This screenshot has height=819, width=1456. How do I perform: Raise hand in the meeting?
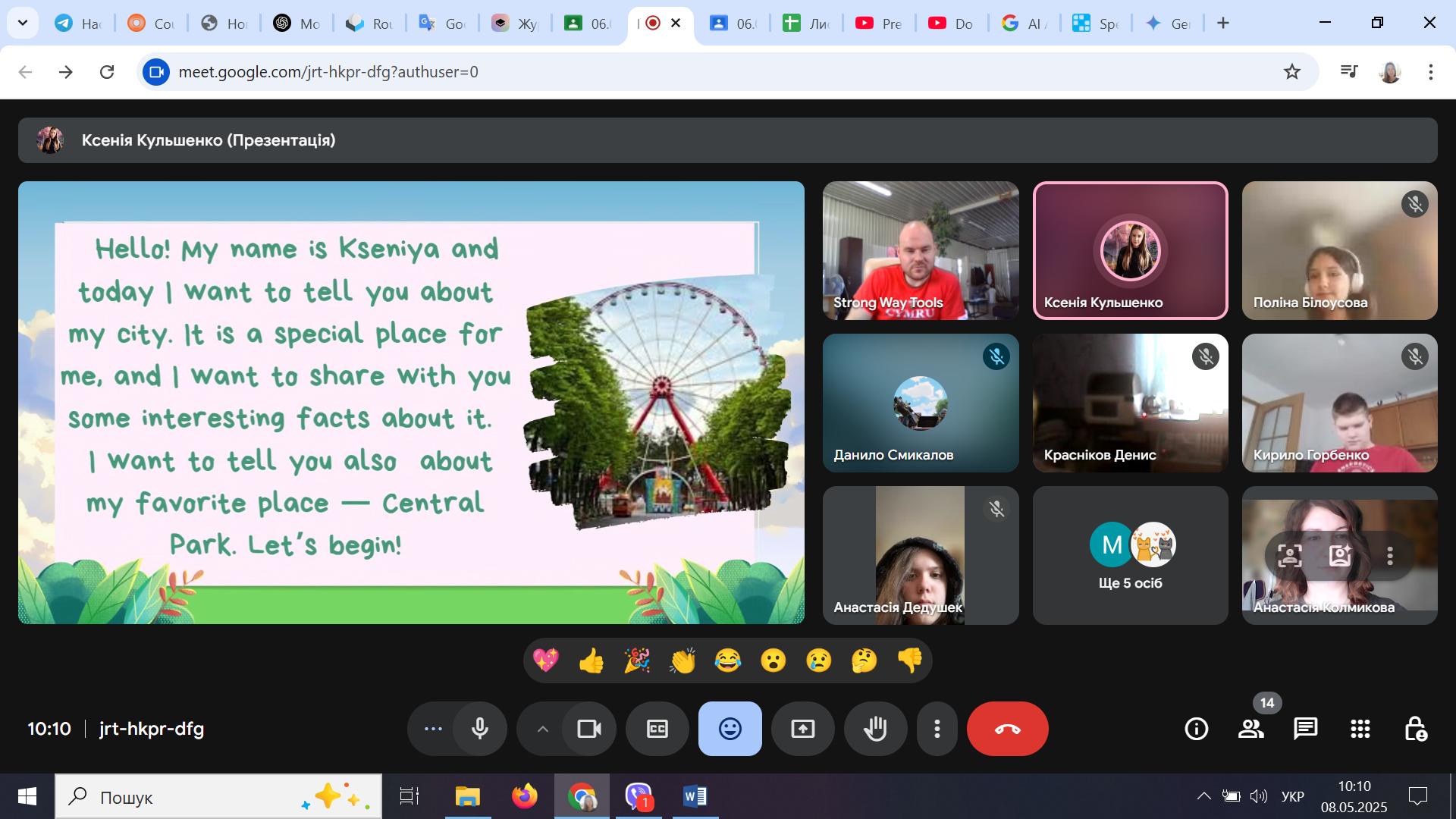pos(875,729)
